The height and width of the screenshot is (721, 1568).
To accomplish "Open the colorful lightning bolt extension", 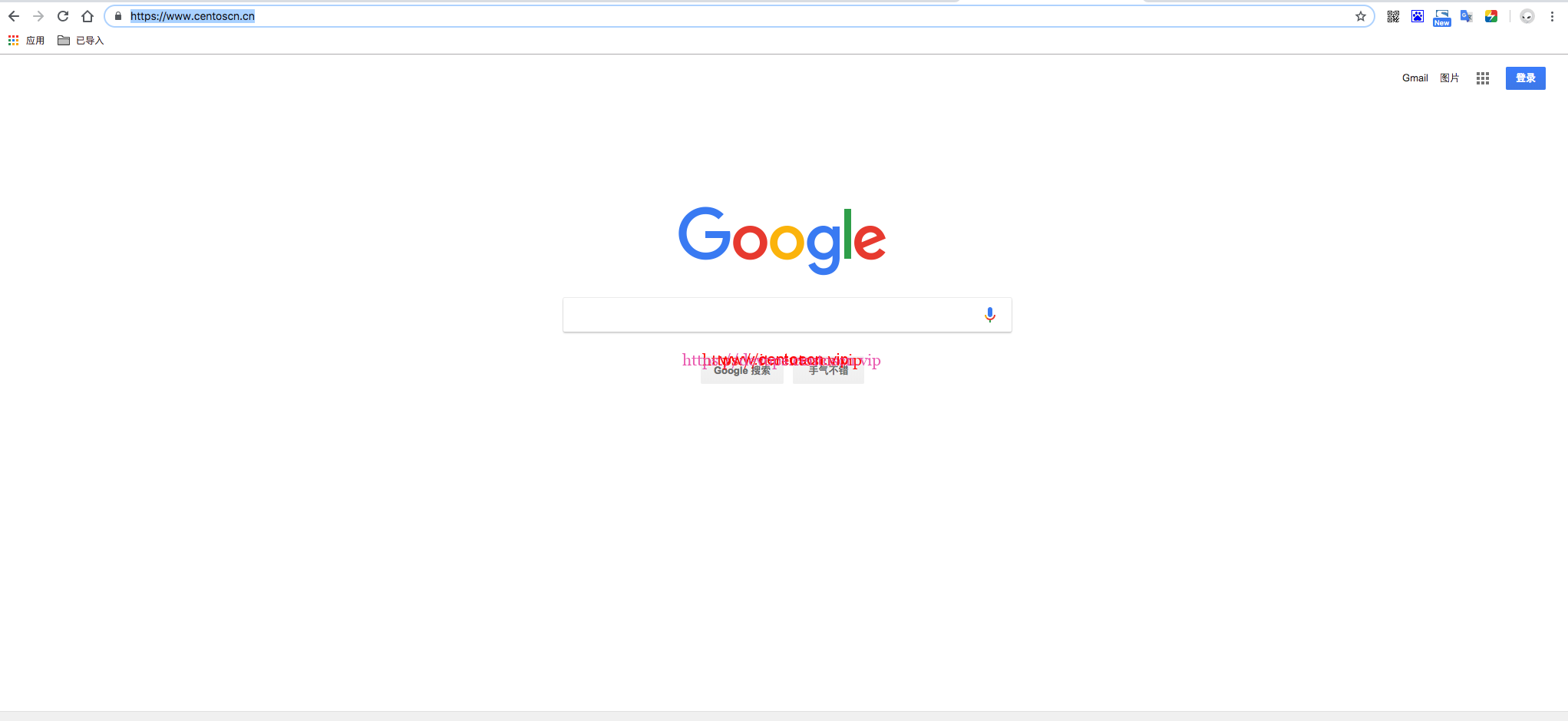I will [x=1491, y=16].
